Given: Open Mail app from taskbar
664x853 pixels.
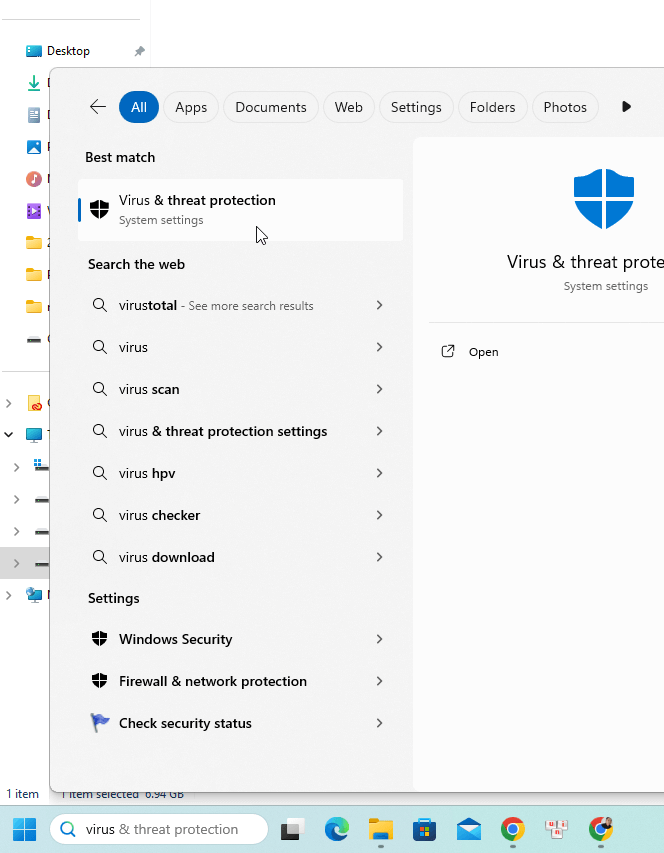Looking at the screenshot, I should tap(469, 829).
